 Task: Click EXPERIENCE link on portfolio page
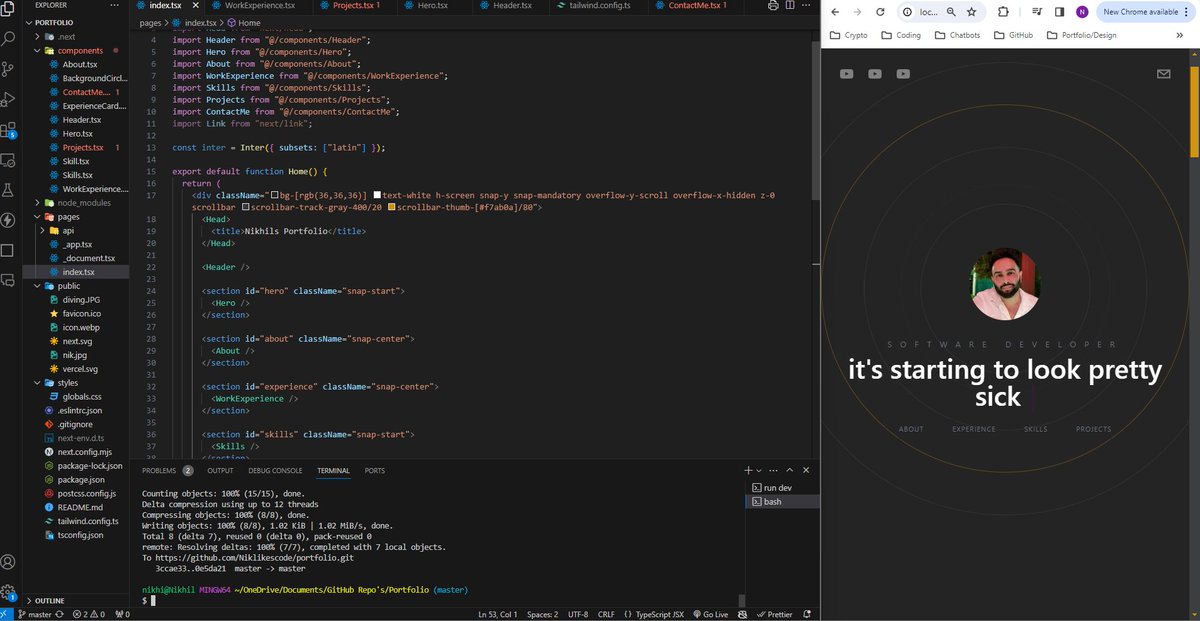click(x=973, y=429)
